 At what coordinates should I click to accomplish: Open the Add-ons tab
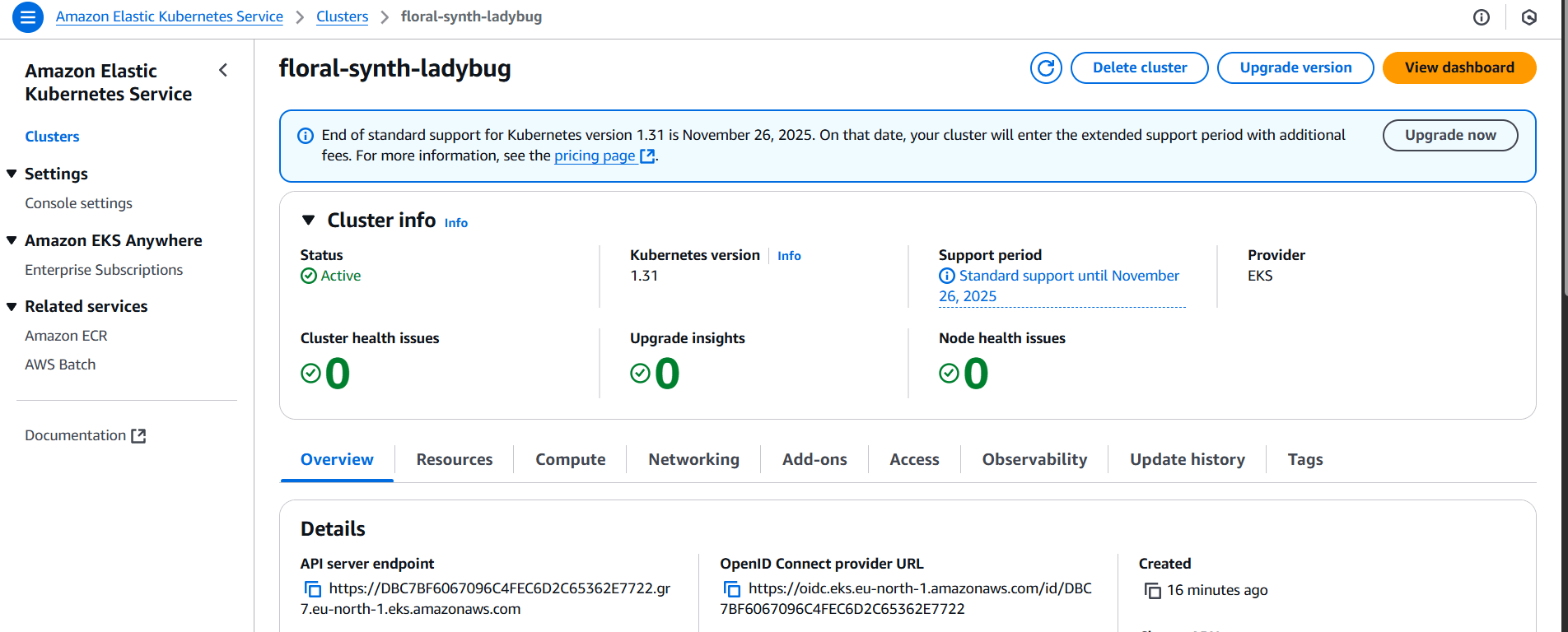[814, 459]
